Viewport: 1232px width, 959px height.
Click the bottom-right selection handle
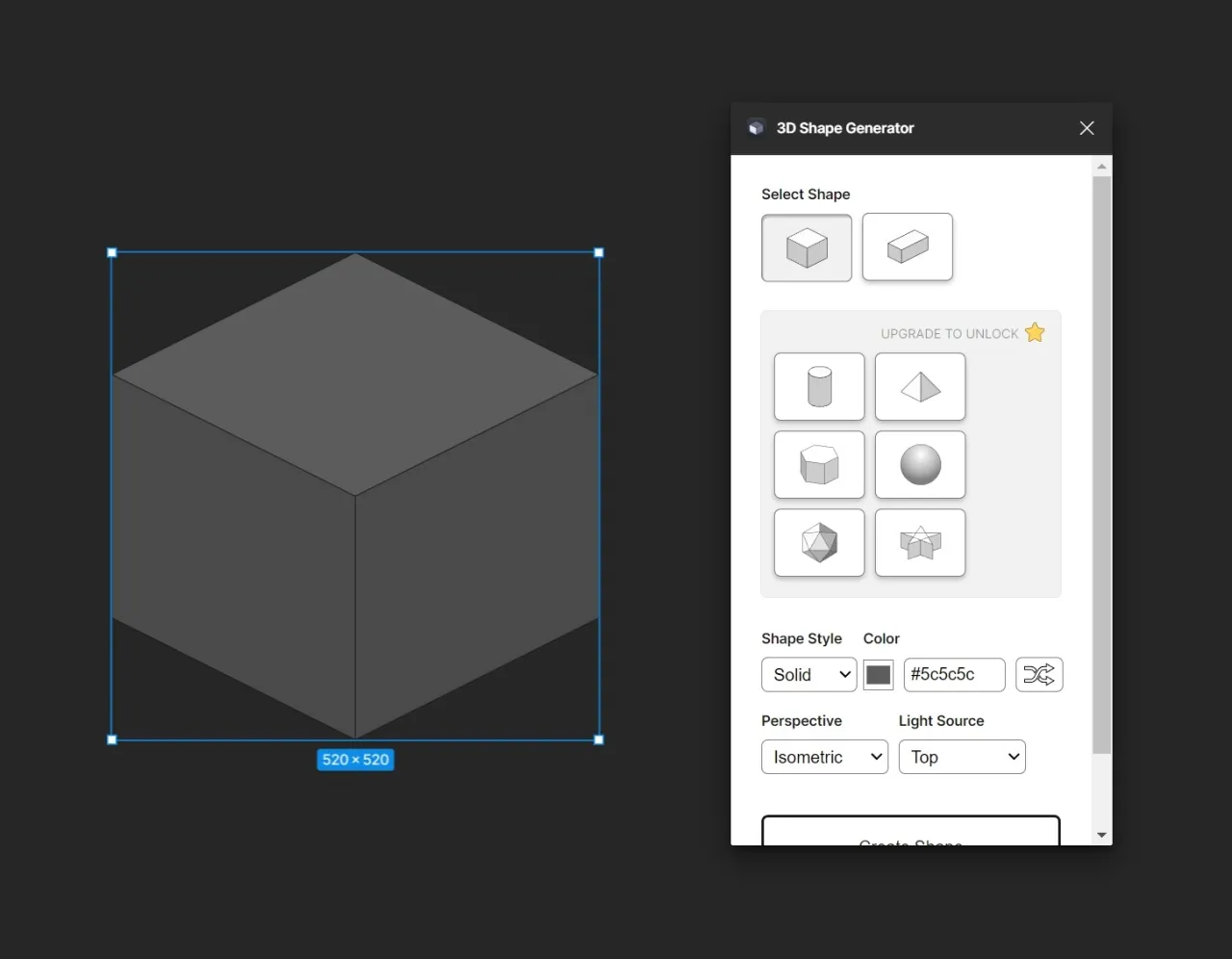click(x=599, y=739)
